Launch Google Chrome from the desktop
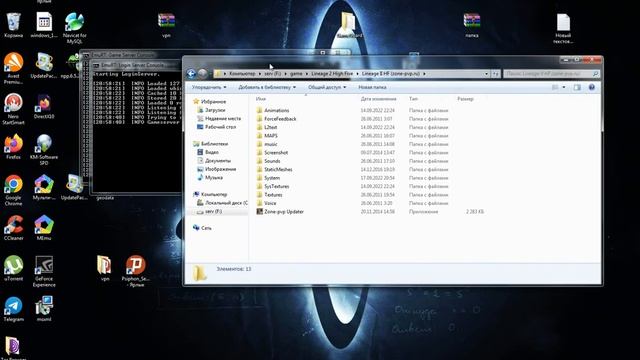640x360 pixels. [x=13, y=191]
